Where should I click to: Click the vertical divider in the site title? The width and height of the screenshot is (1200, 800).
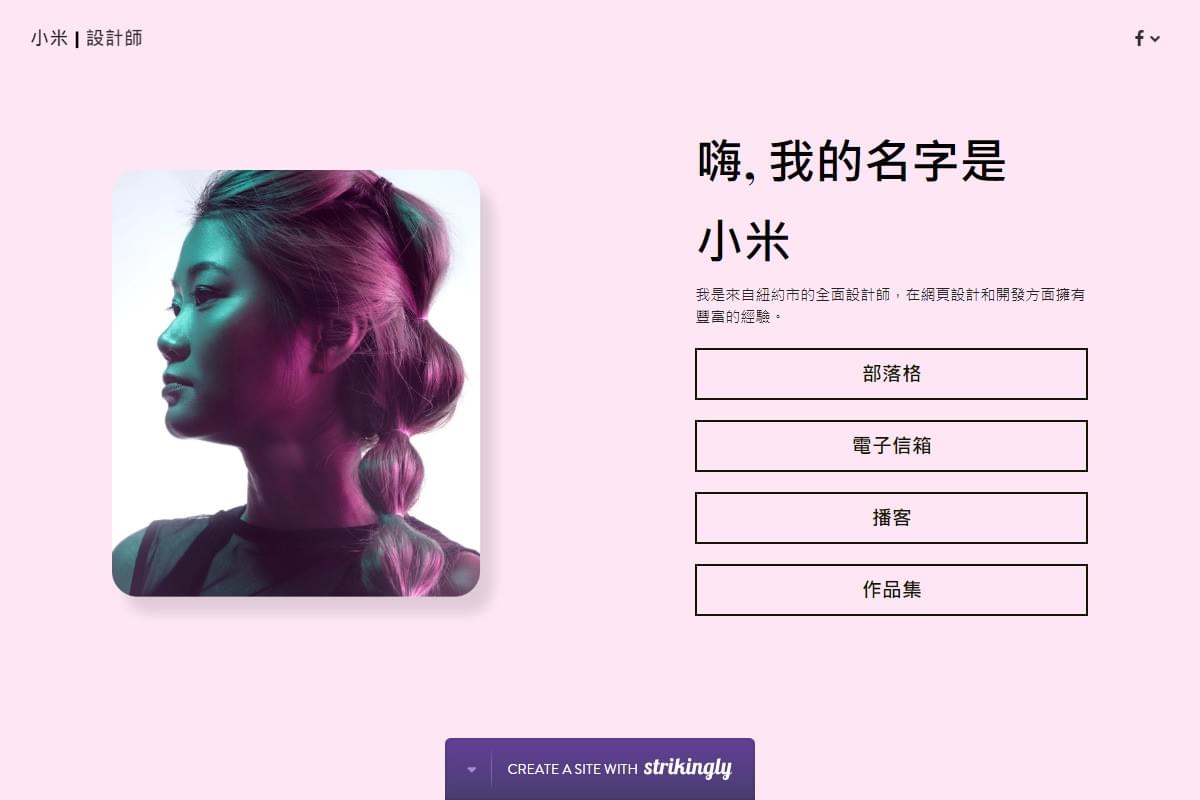click(77, 40)
